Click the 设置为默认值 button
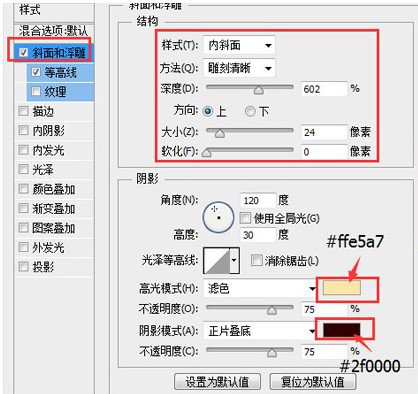This screenshot has height=394, width=418. 217,382
